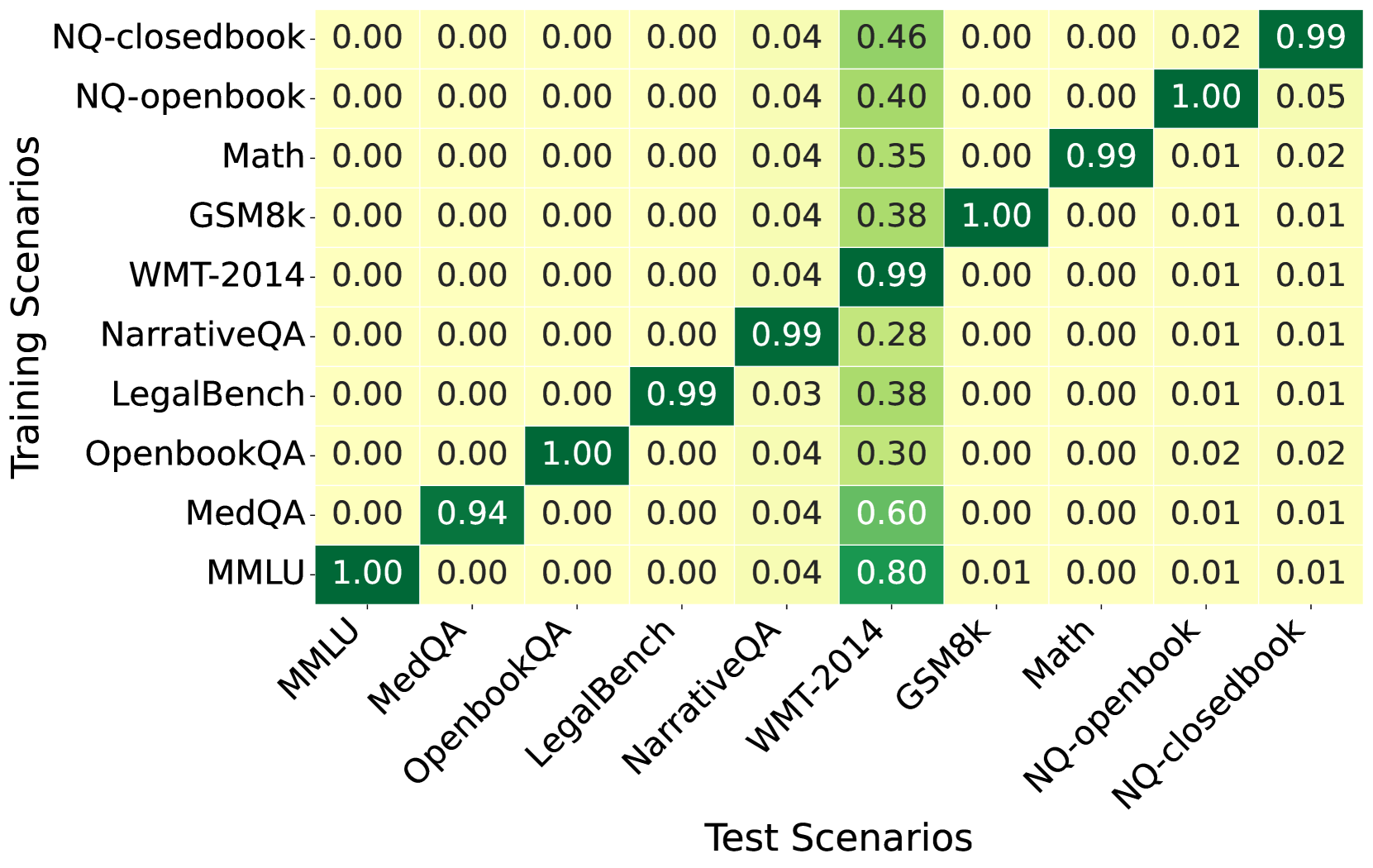Click the 0.05 cell in NQ-openbook row
Image resolution: width=1373 pixels, height=868 pixels.
pos(1311,98)
